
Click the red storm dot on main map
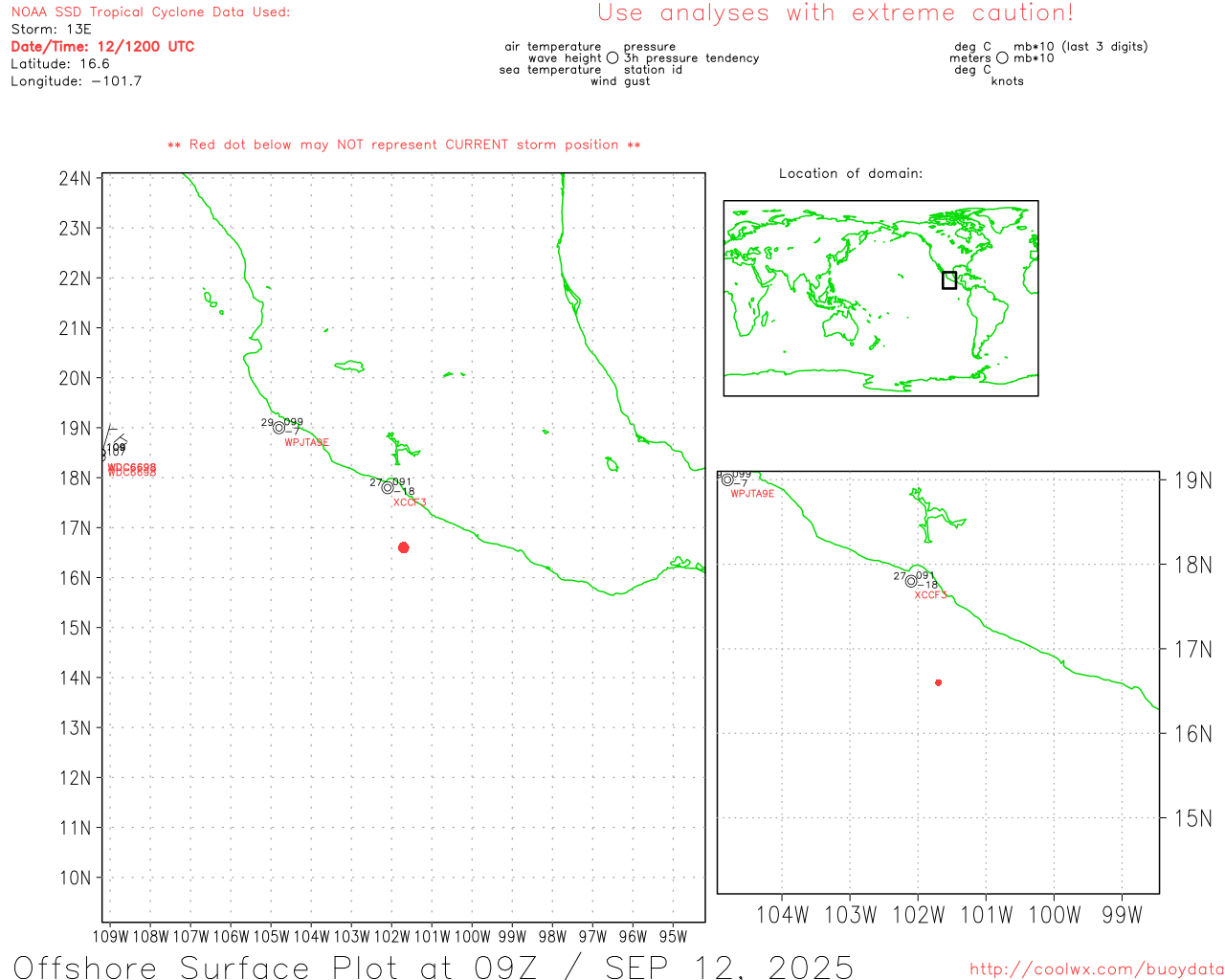click(404, 547)
